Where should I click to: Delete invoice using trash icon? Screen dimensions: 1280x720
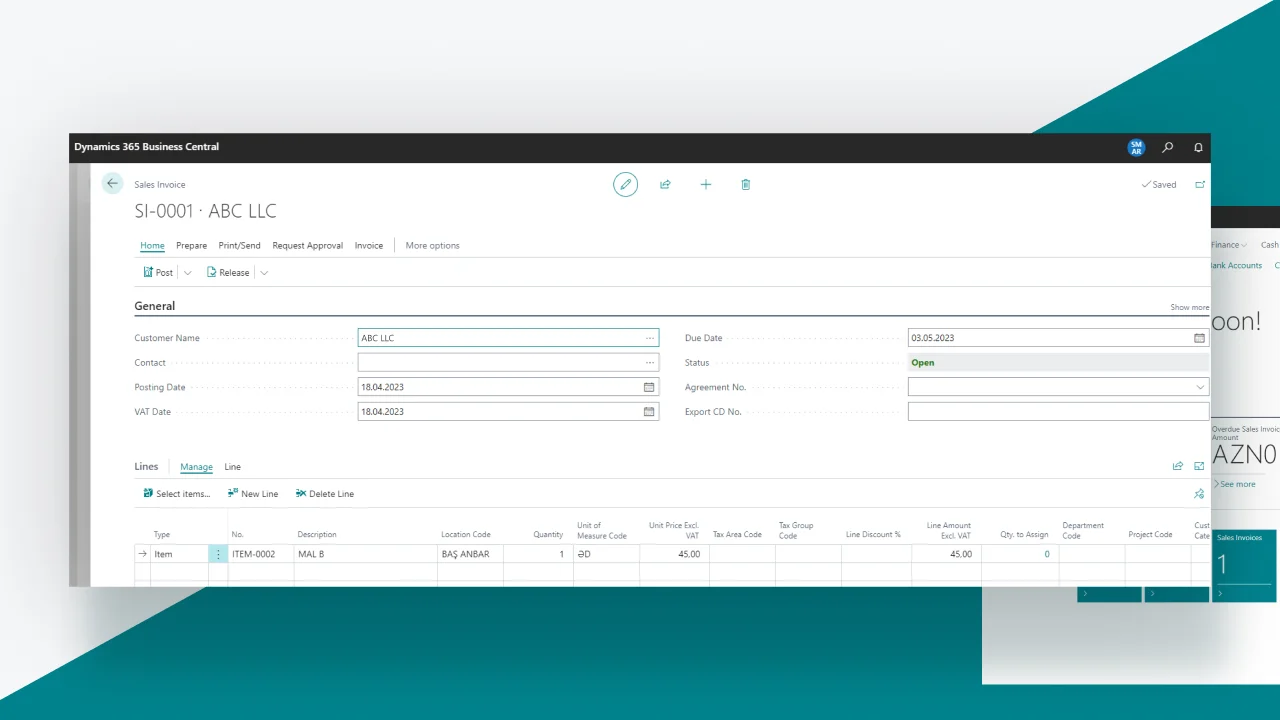pos(745,185)
